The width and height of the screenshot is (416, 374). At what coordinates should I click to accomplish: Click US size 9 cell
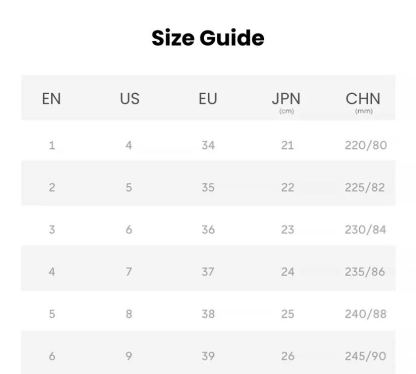pos(129,356)
